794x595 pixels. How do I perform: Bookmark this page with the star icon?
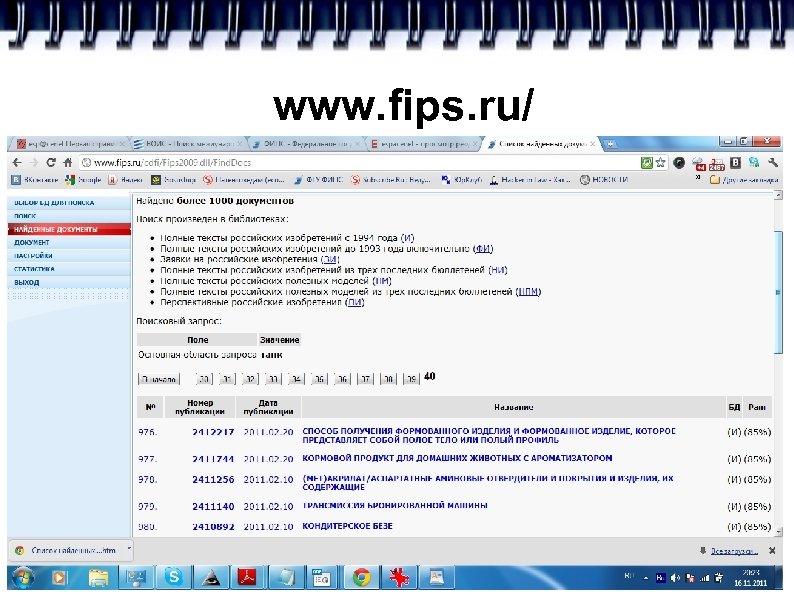coord(660,163)
